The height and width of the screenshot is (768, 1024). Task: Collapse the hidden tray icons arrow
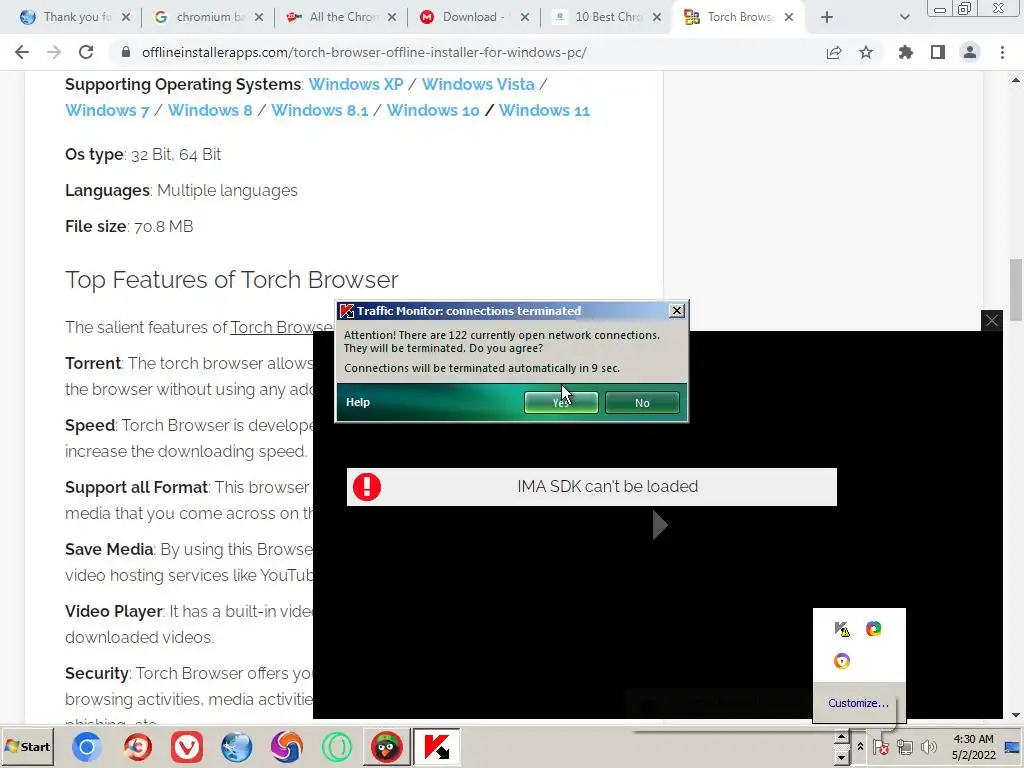(x=860, y=746)
